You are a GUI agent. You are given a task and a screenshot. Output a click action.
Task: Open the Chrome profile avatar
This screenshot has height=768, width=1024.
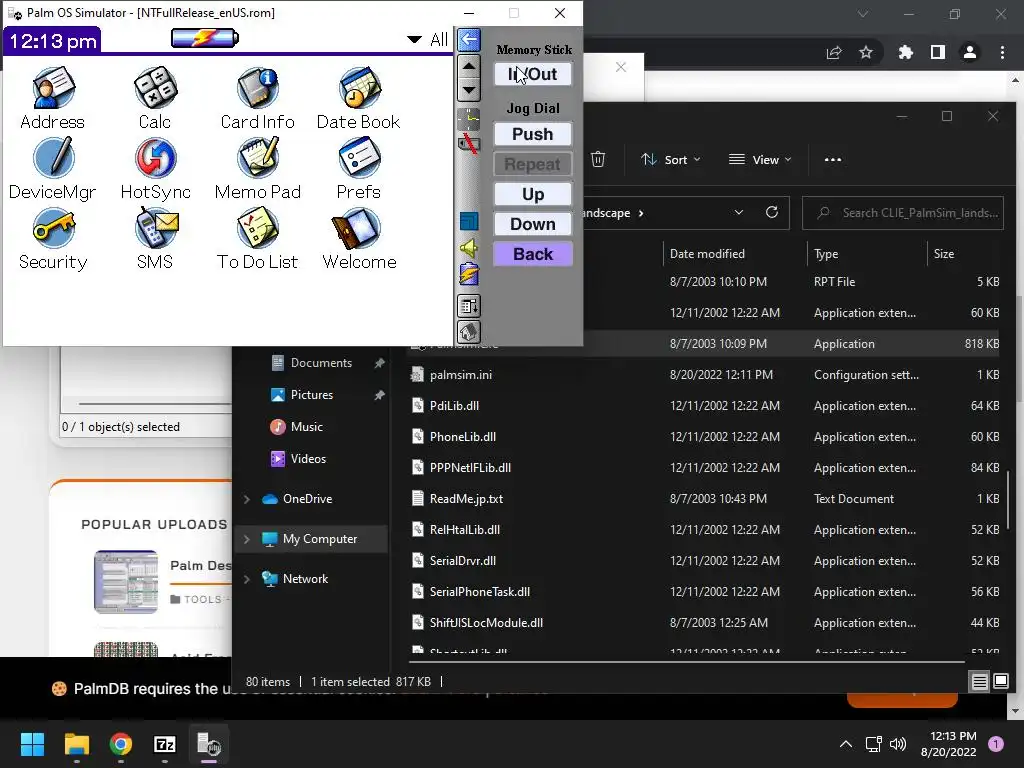(970, 52)
